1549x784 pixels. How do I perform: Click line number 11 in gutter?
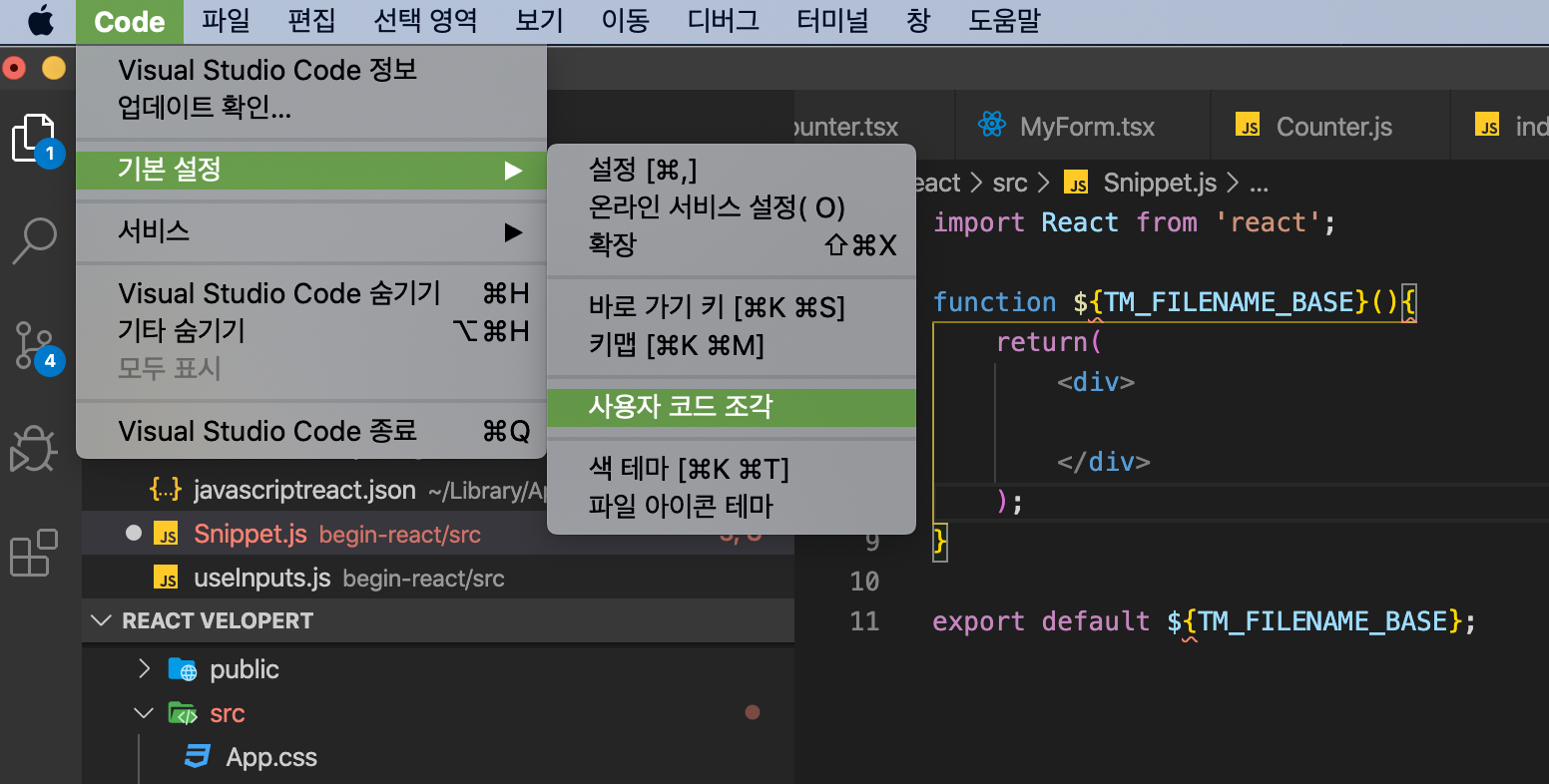[864, 621]
